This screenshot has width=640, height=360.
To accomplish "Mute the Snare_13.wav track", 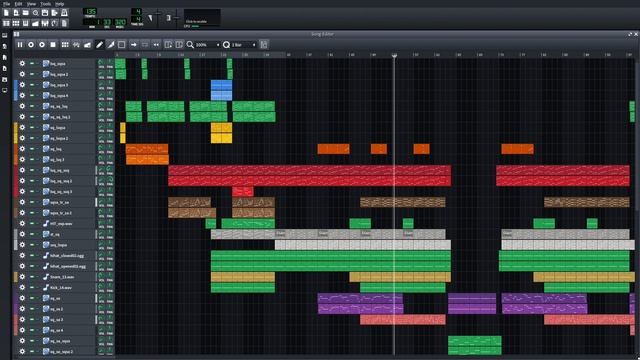I will click(32, 277).
